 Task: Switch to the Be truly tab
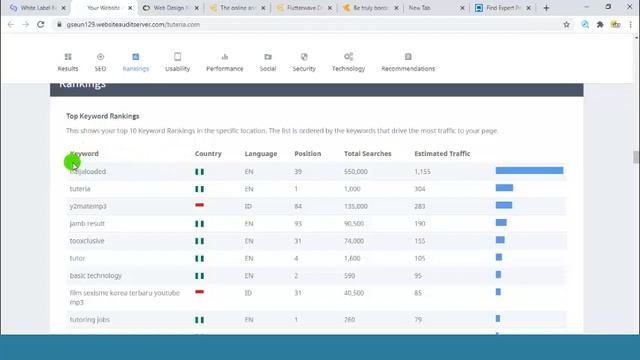[x=370, y=8]
